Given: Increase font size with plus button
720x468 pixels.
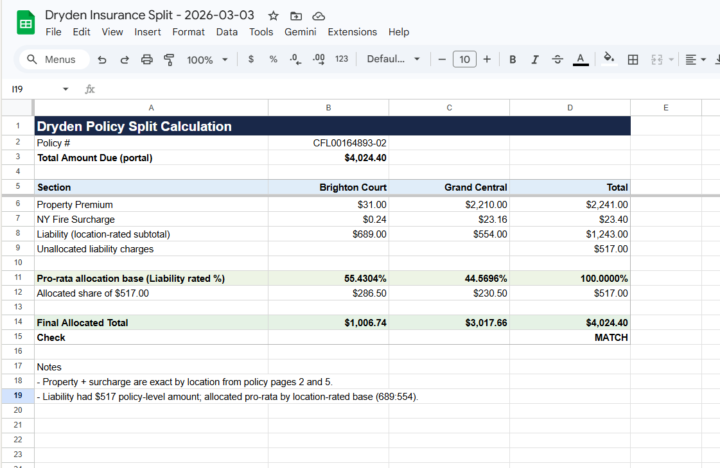Looking at the screenshot, I should (487, 59).
